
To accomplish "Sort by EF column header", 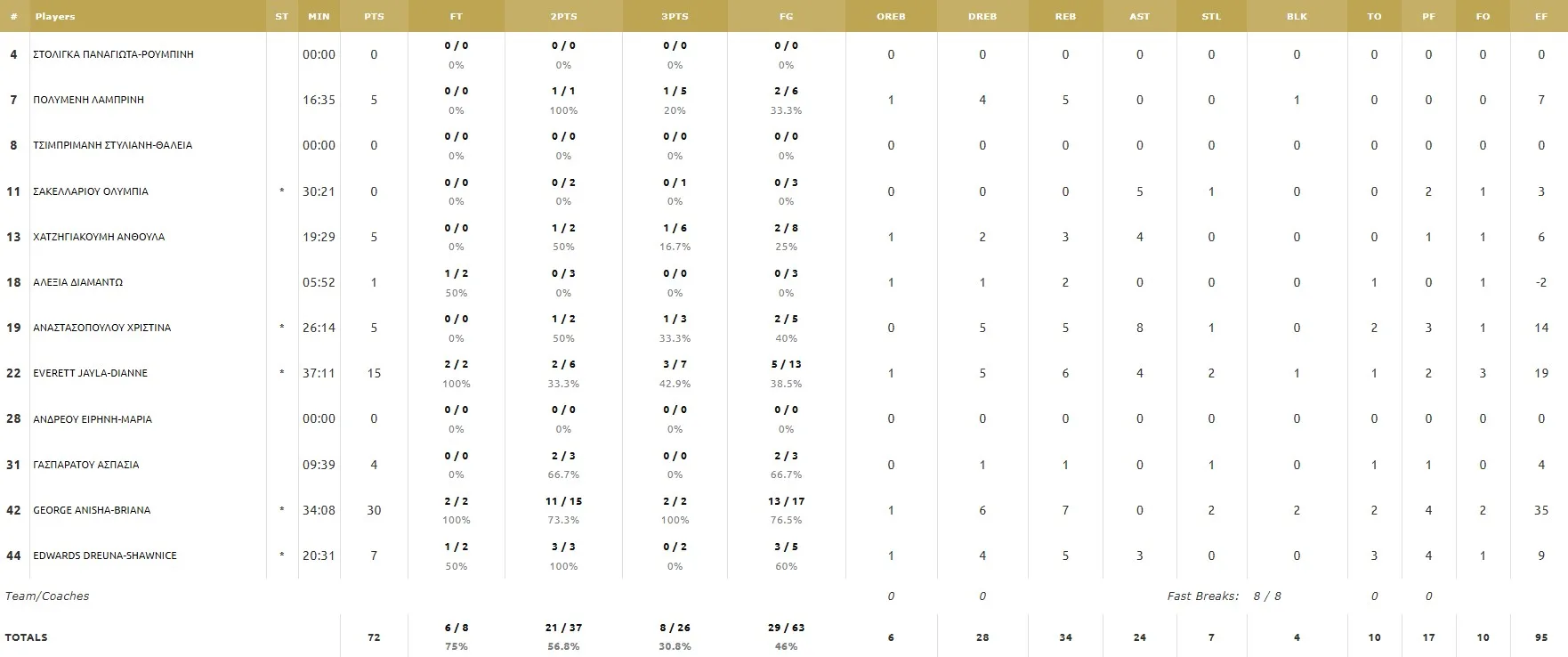I will (x=1541, y=16).
